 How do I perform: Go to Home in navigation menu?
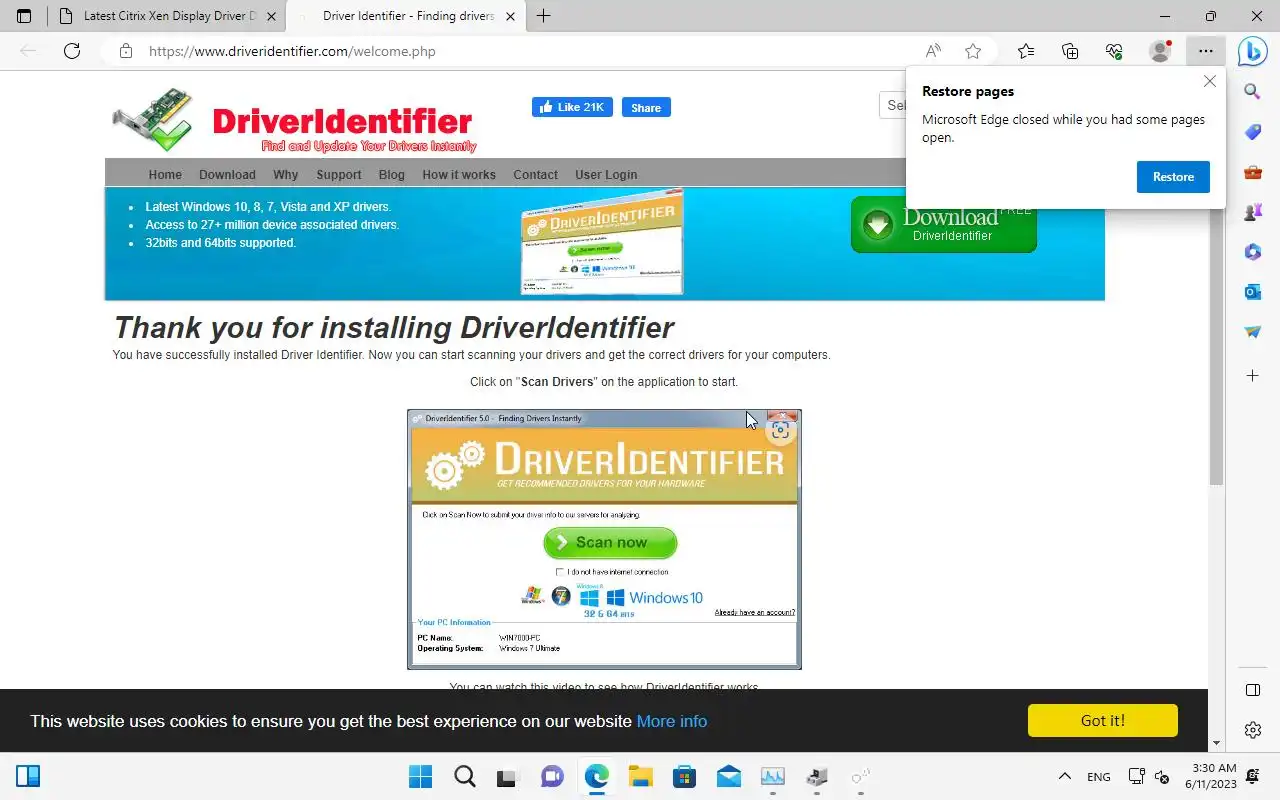point(165,175)
